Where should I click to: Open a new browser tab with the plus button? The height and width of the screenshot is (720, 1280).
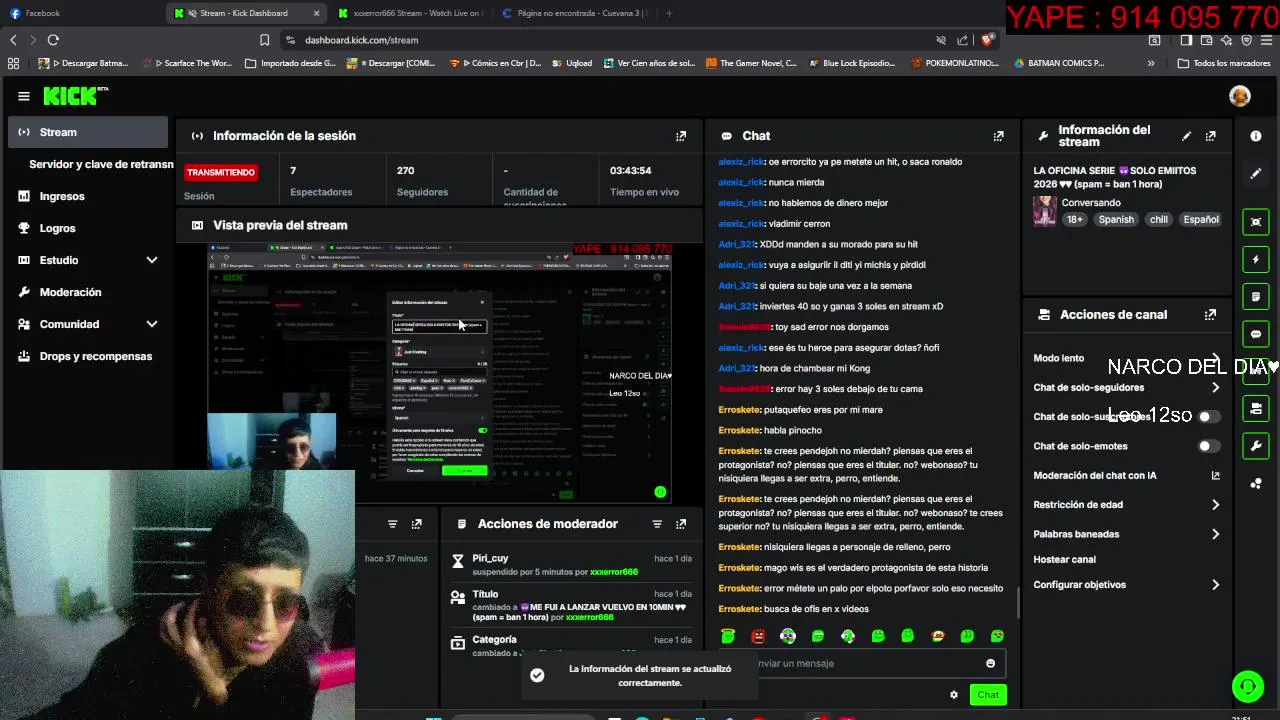coord(669,13)
